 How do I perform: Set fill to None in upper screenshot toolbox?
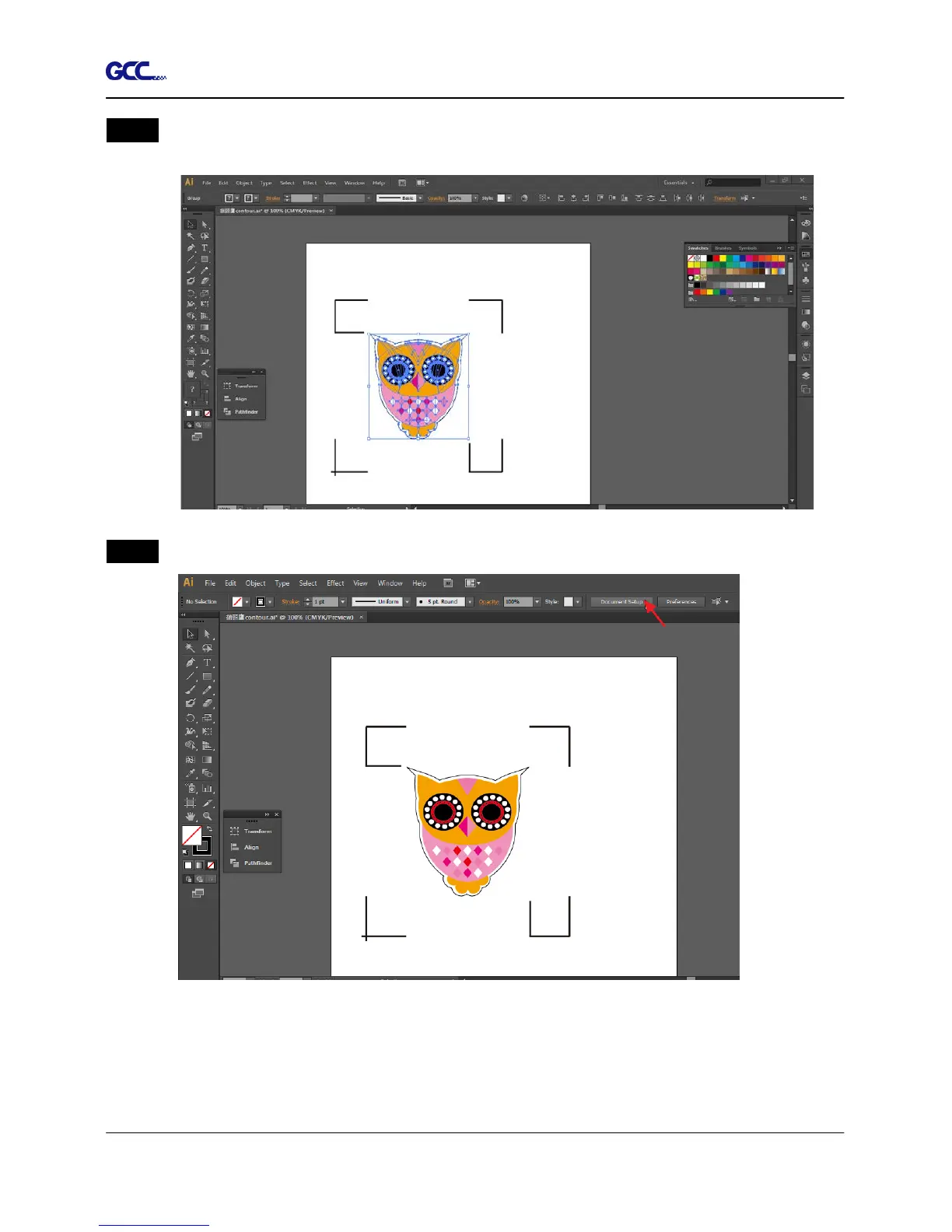pyautogui.click(x=207, y=413)
